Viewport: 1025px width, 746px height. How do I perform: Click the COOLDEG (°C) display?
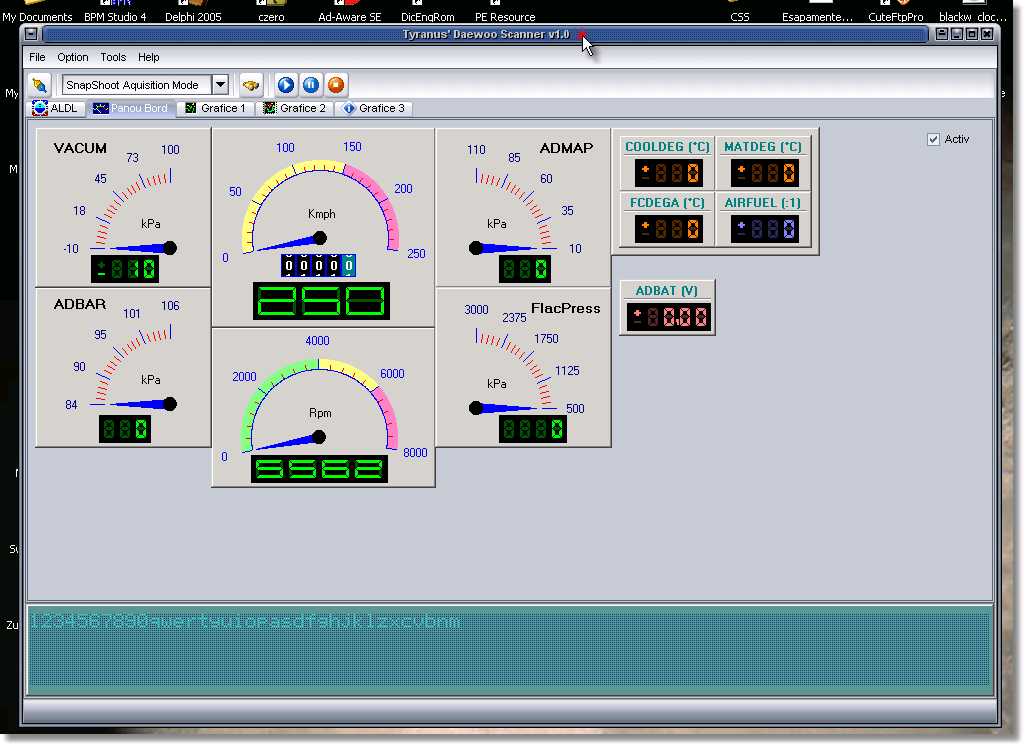[x=669, y=173]
